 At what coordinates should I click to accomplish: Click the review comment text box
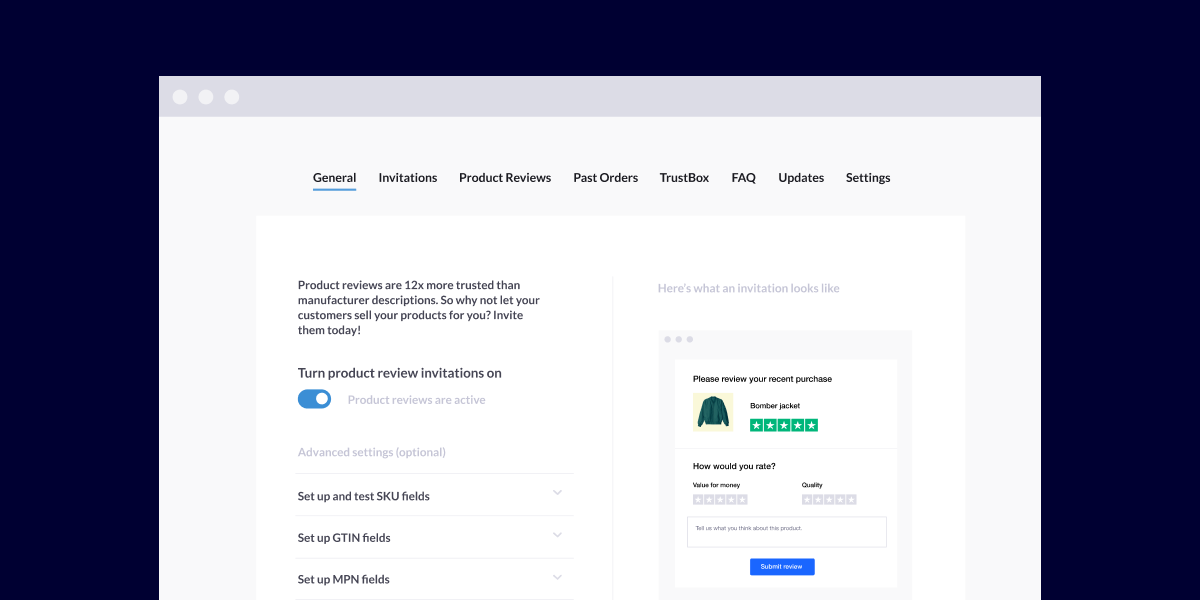tap(786, 532)
